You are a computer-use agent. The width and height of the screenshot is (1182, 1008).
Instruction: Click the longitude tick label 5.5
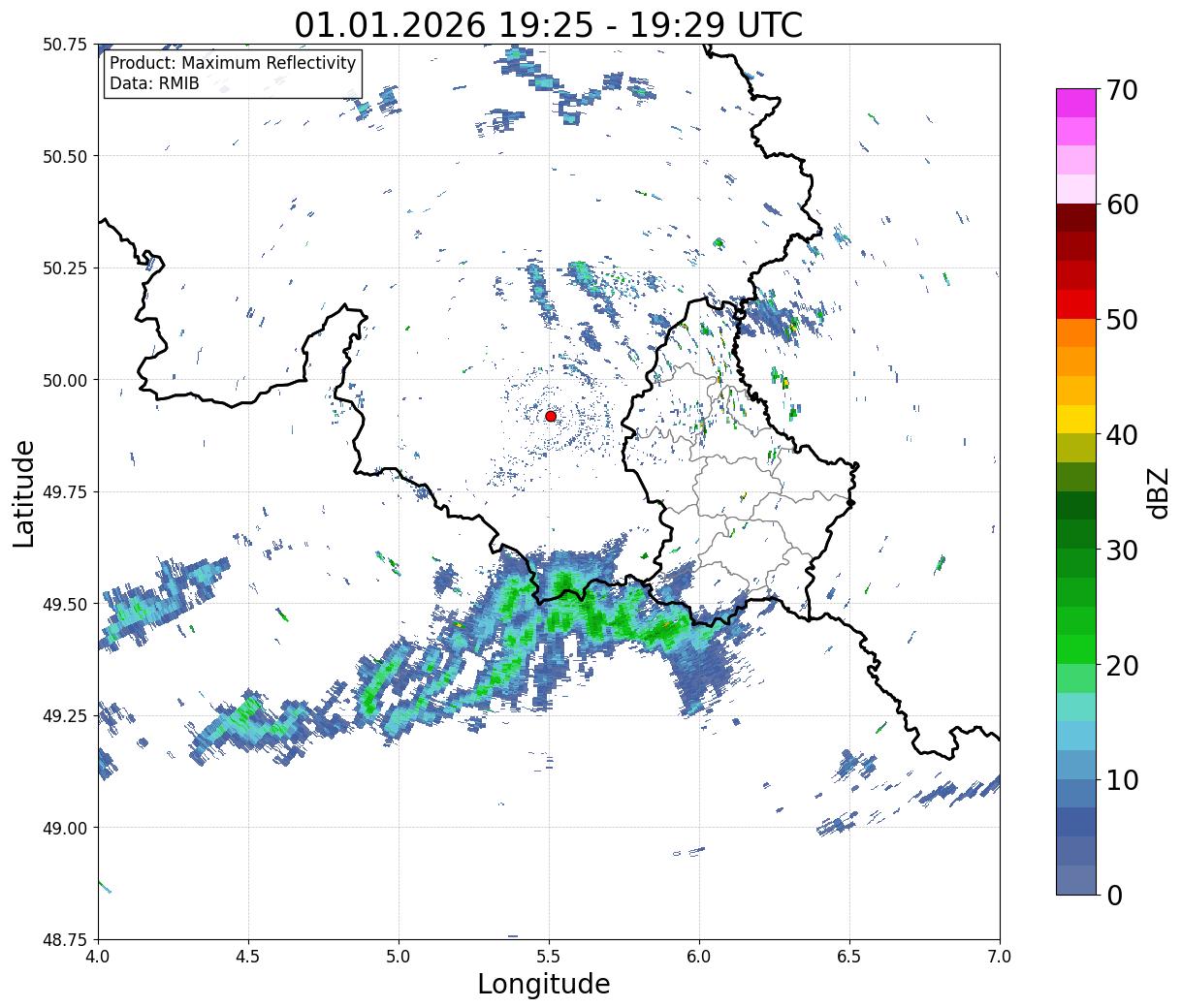[549, 956]
